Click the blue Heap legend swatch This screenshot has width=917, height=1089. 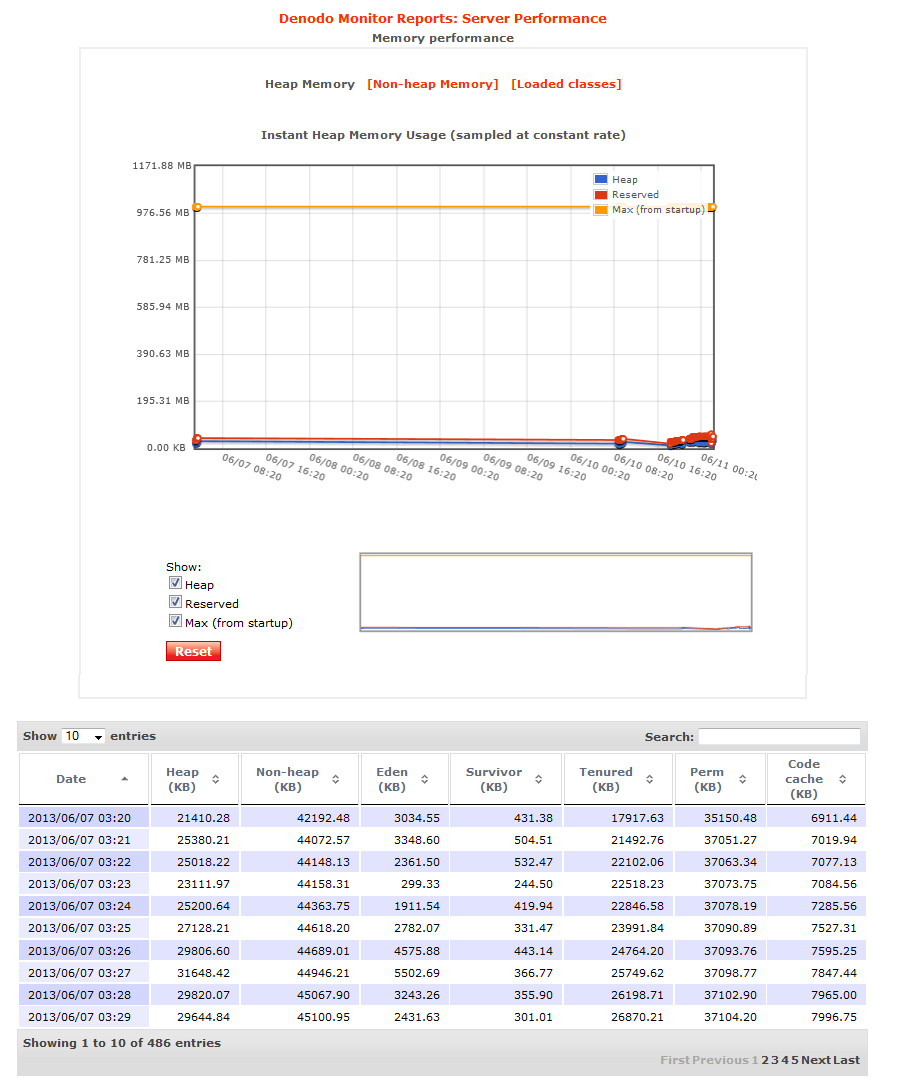(601, 179)
